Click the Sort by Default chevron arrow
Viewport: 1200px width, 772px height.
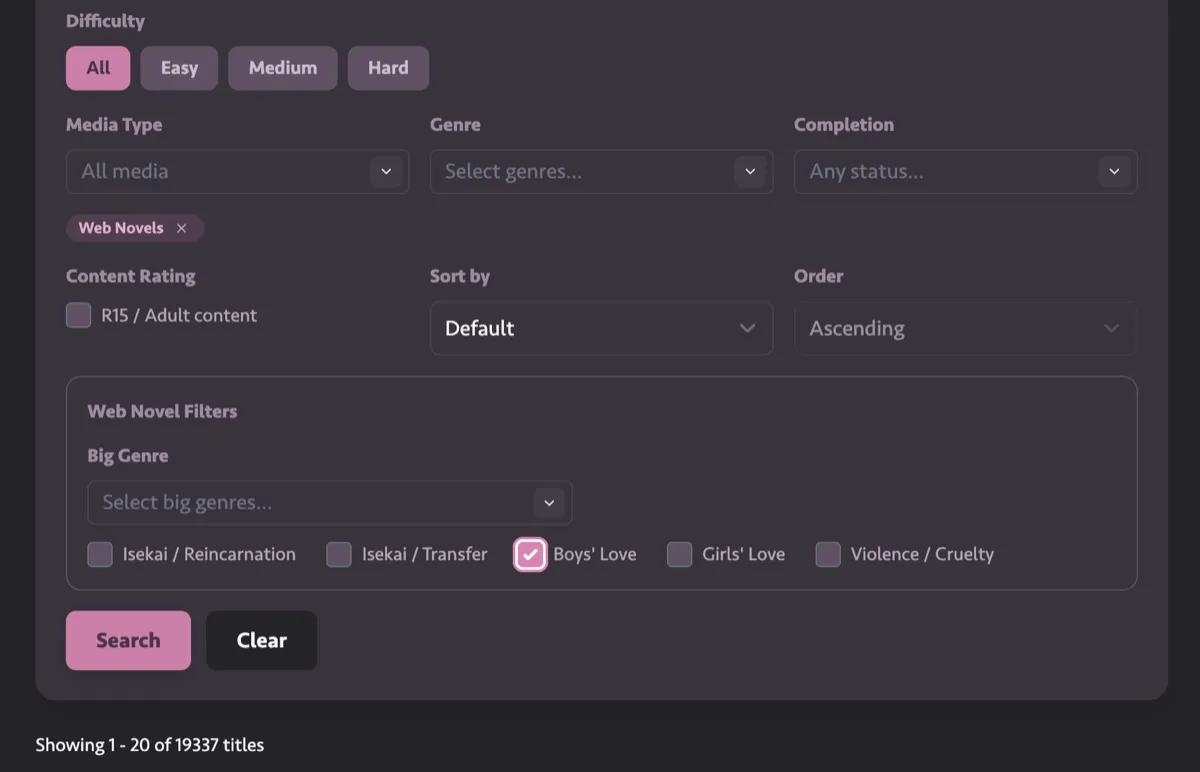click(x=747, y=328)
